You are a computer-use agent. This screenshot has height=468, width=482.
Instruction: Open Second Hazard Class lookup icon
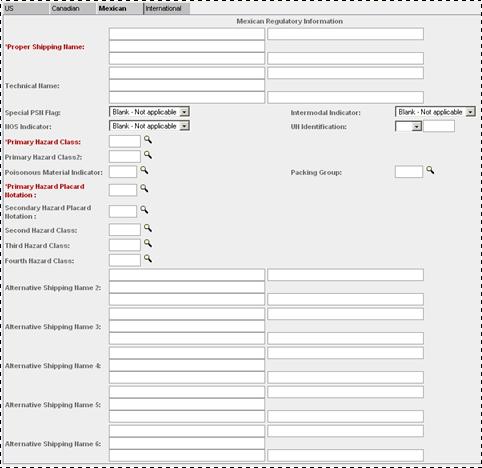tap(148, 228)
